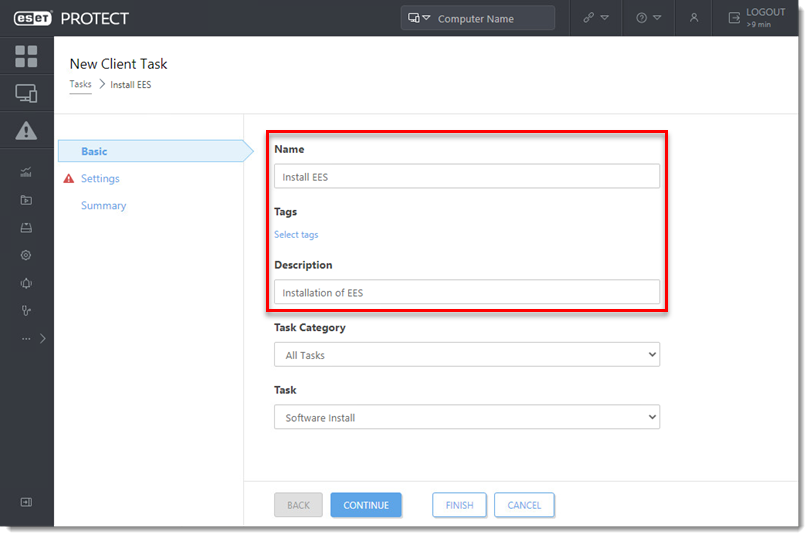Viewport: 810px width, 538px height.
Task: Click the CANCEL button
Action: (x=524, y=505)
